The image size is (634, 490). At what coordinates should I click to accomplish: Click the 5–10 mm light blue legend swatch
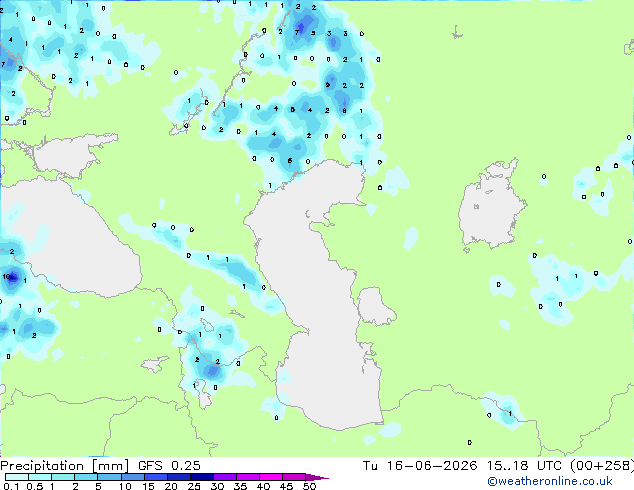coord(109,477)
